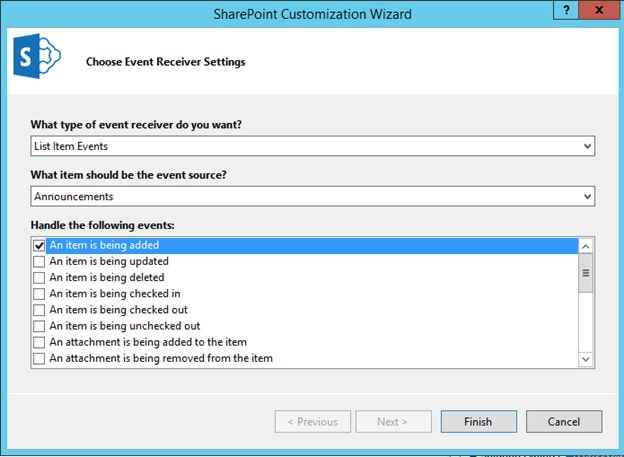Image resolution: width=624 pixels, height=457 pixels.
Task: Click the events list scroll up arrow
Action: (x=585, y=247)
